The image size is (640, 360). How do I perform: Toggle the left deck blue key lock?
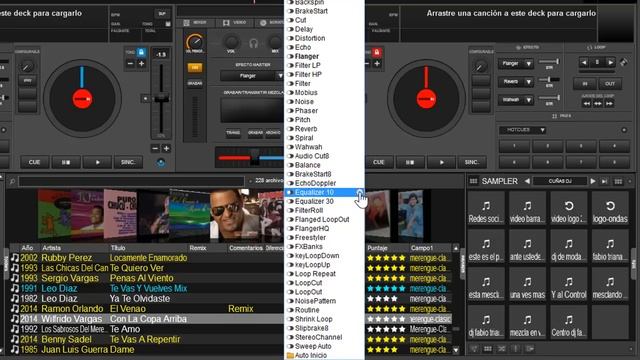[141, 53]
